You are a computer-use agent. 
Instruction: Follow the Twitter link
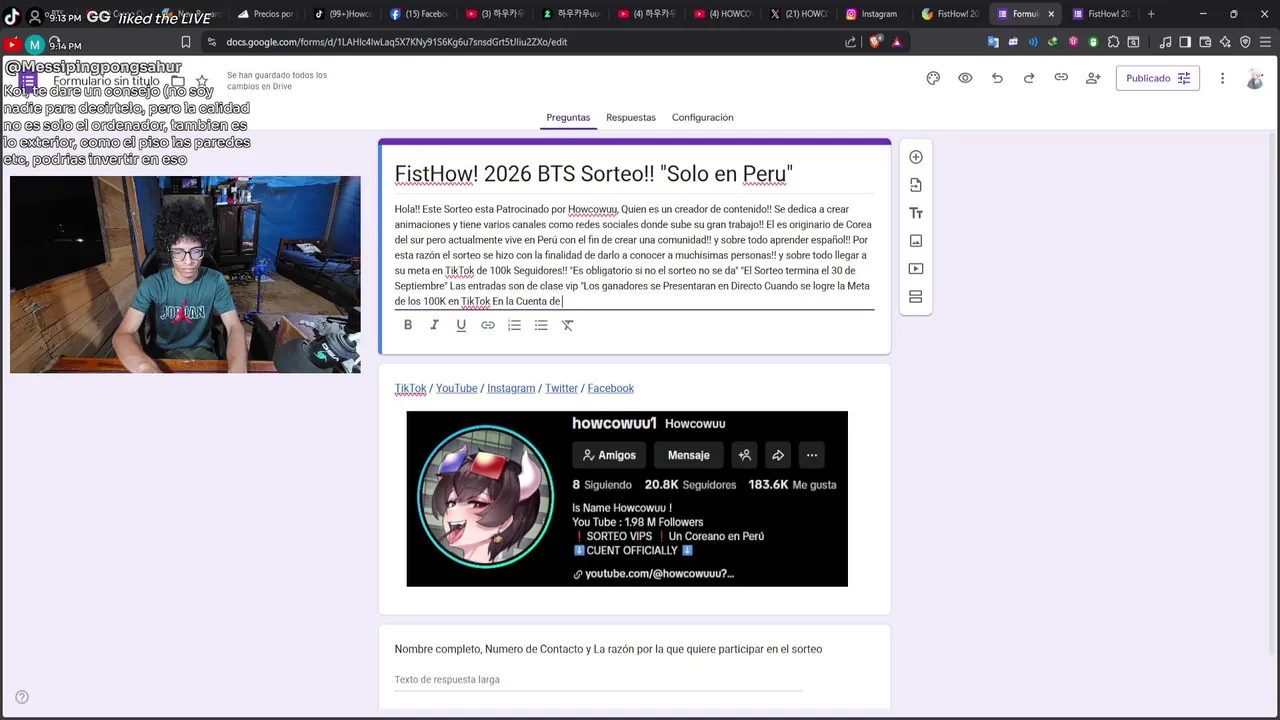(561, 388)
